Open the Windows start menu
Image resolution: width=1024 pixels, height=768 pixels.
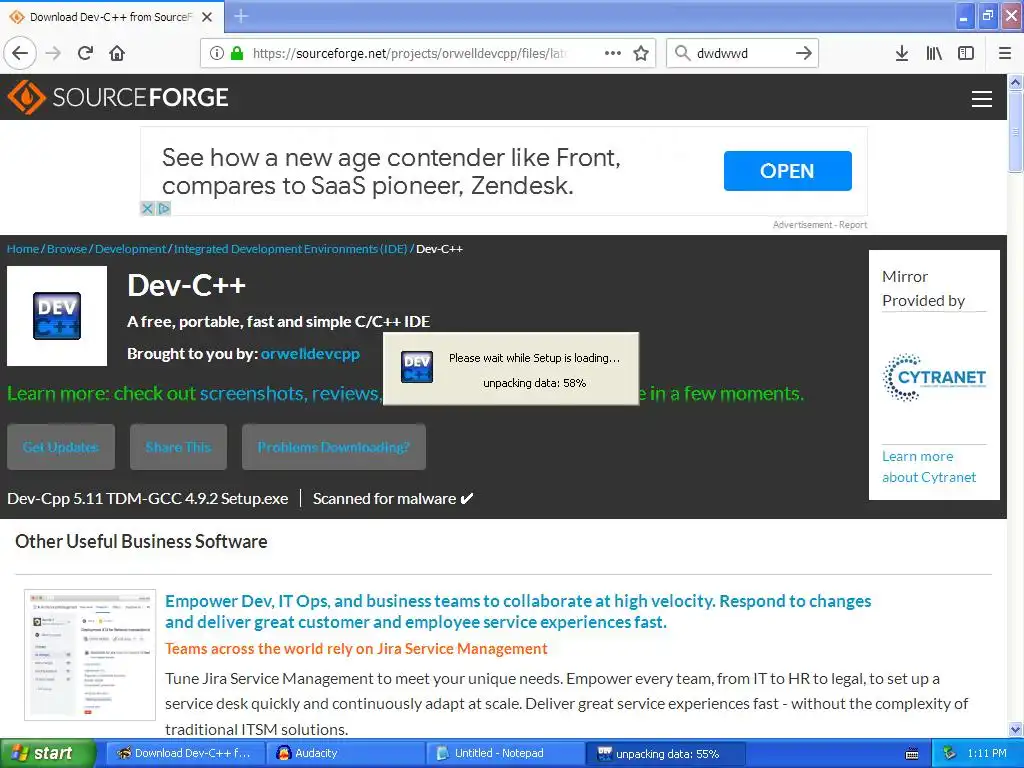pos(47,754)
